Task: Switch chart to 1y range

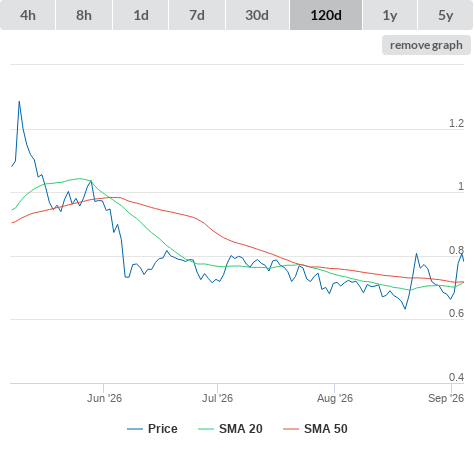Action: pos(390,15)
